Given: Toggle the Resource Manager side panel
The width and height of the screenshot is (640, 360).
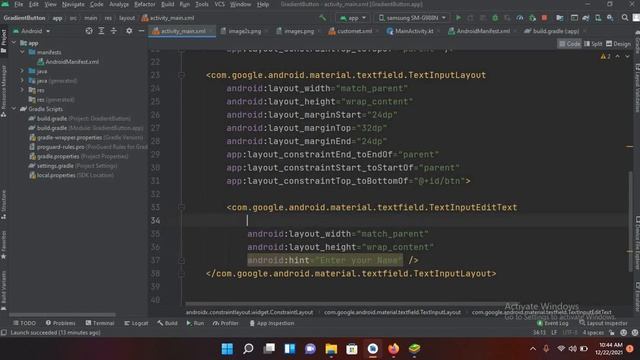Looking at the screenshot, I should click(x=4, y=91).
